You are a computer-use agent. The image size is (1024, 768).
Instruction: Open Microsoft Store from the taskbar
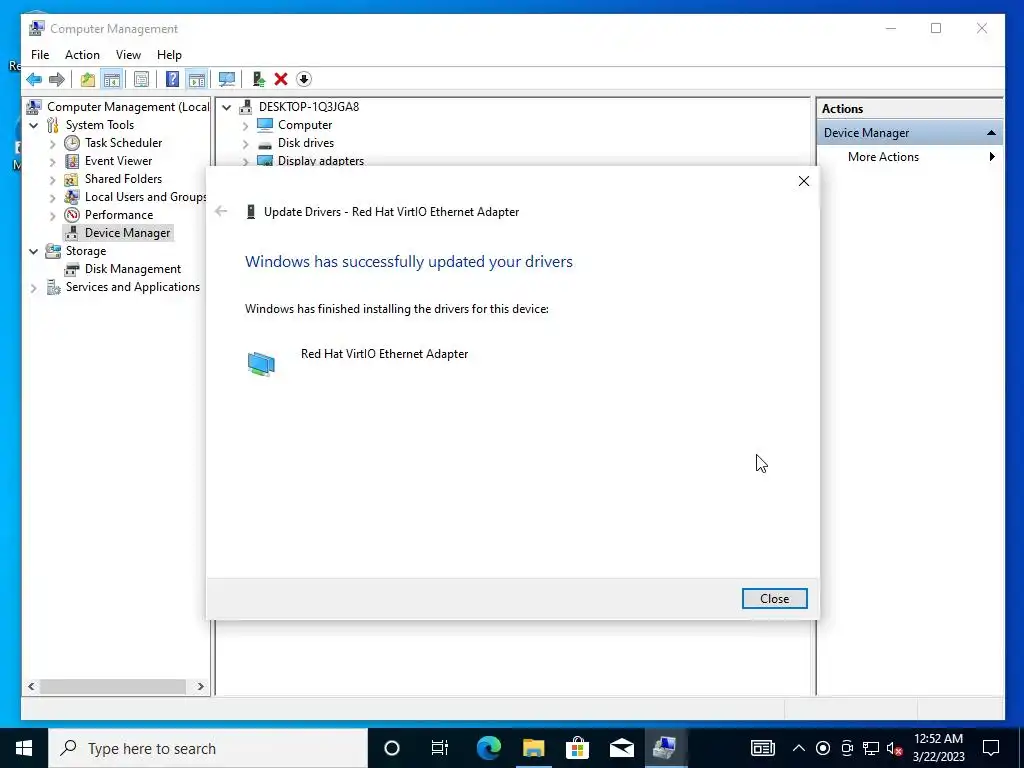coord(577,748)
